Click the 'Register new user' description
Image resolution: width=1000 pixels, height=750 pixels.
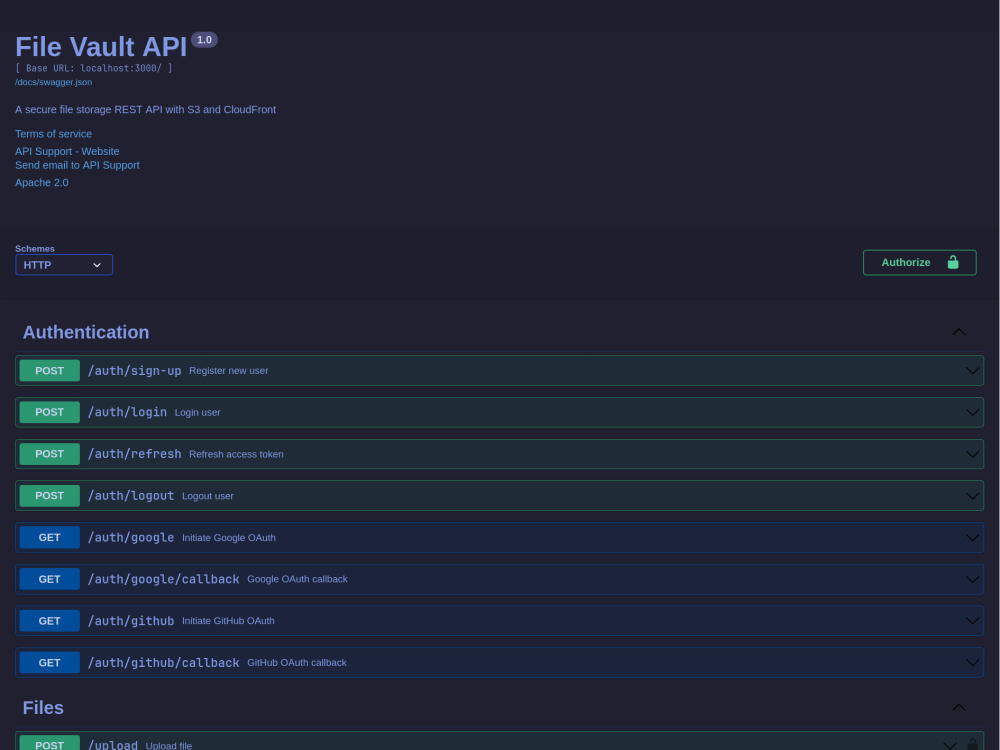(228, 371)
